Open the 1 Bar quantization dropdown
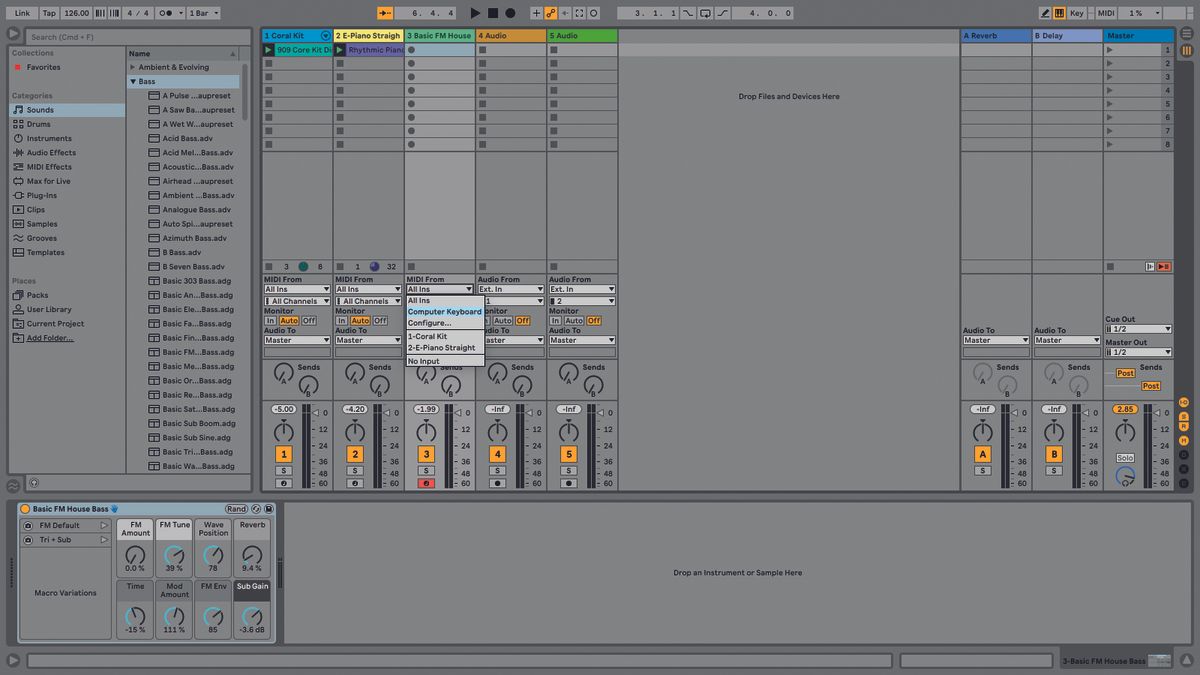This screenshot has width=1200, height=675. click(x=204, y=13)
